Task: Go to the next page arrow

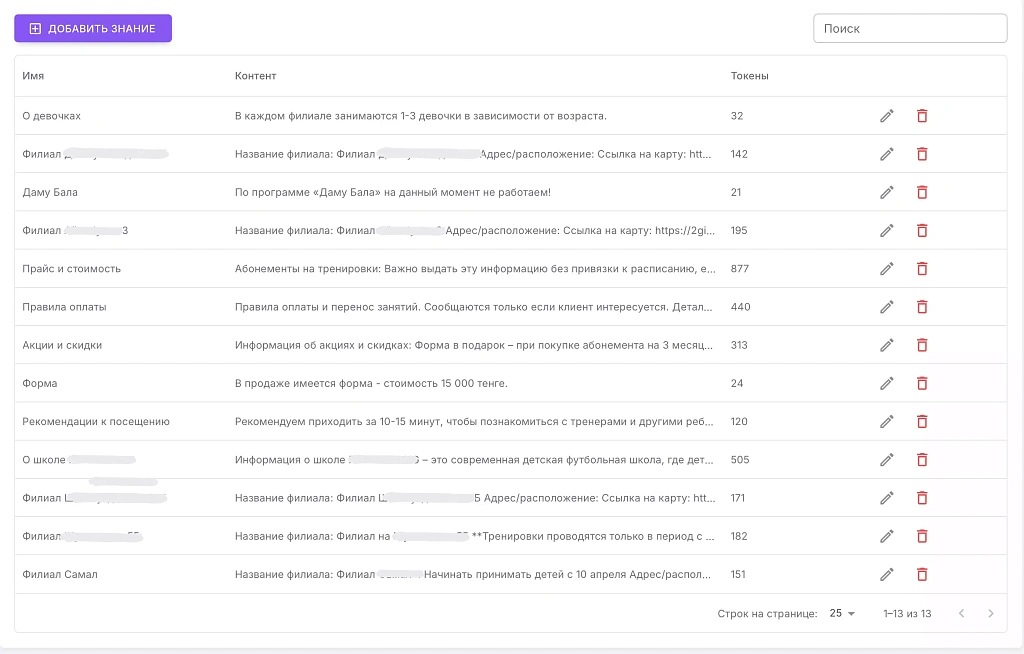Action: point(990,613)
